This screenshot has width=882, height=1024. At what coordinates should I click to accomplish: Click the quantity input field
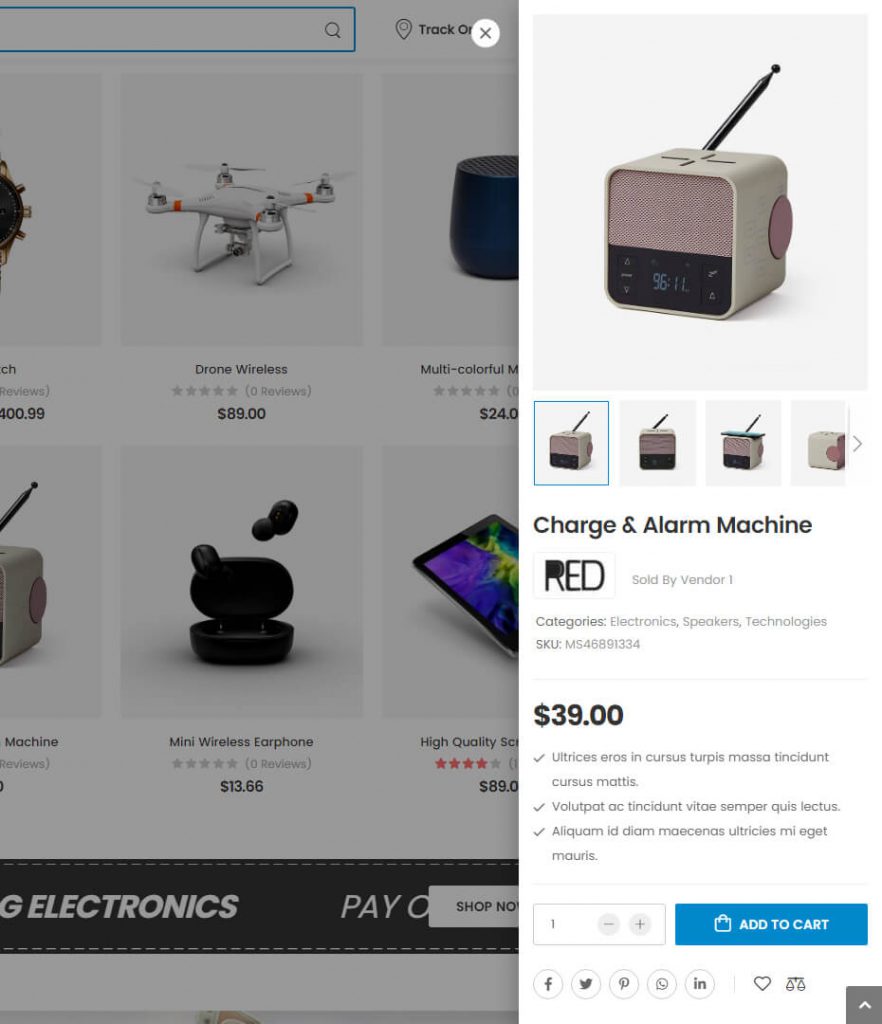pyautogui.click(x=565, y=924)
